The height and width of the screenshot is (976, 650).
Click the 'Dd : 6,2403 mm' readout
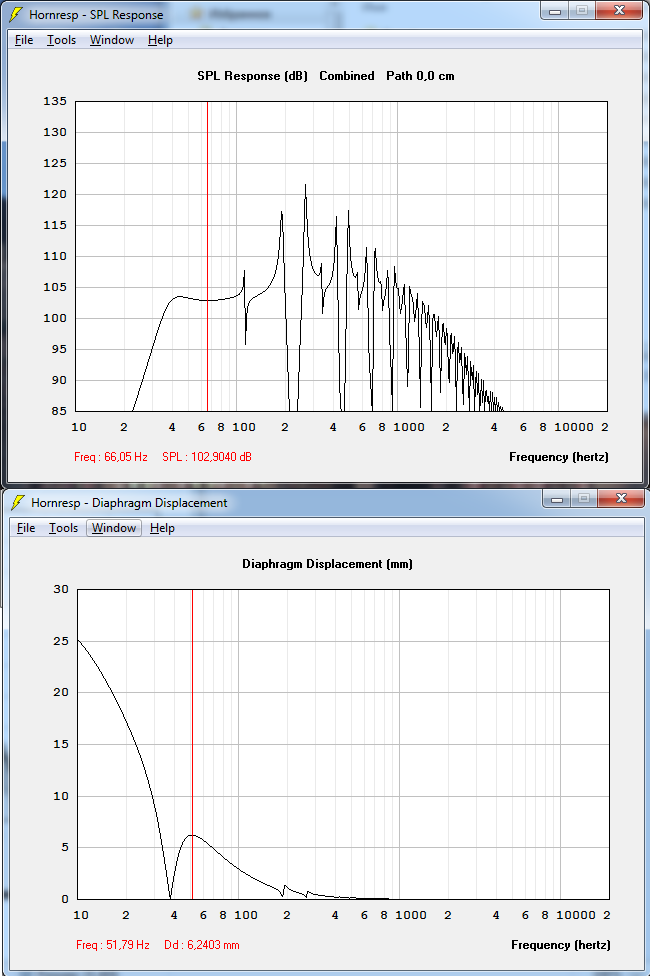coord(202,945)
